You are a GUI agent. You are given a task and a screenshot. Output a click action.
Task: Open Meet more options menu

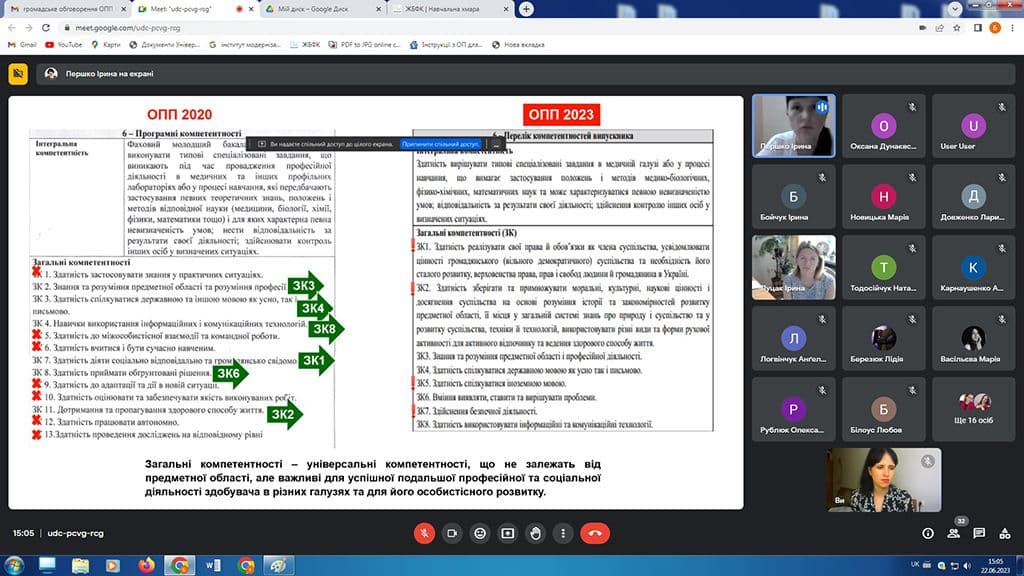click(x=563, y=534)
